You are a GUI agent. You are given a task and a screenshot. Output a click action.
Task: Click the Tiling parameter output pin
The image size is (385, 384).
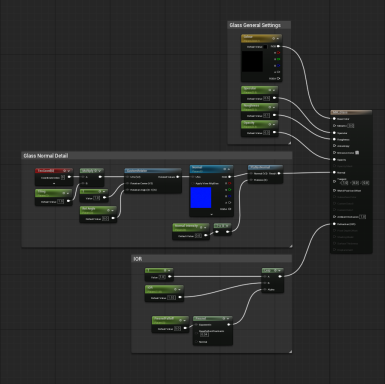click(68, 201)
